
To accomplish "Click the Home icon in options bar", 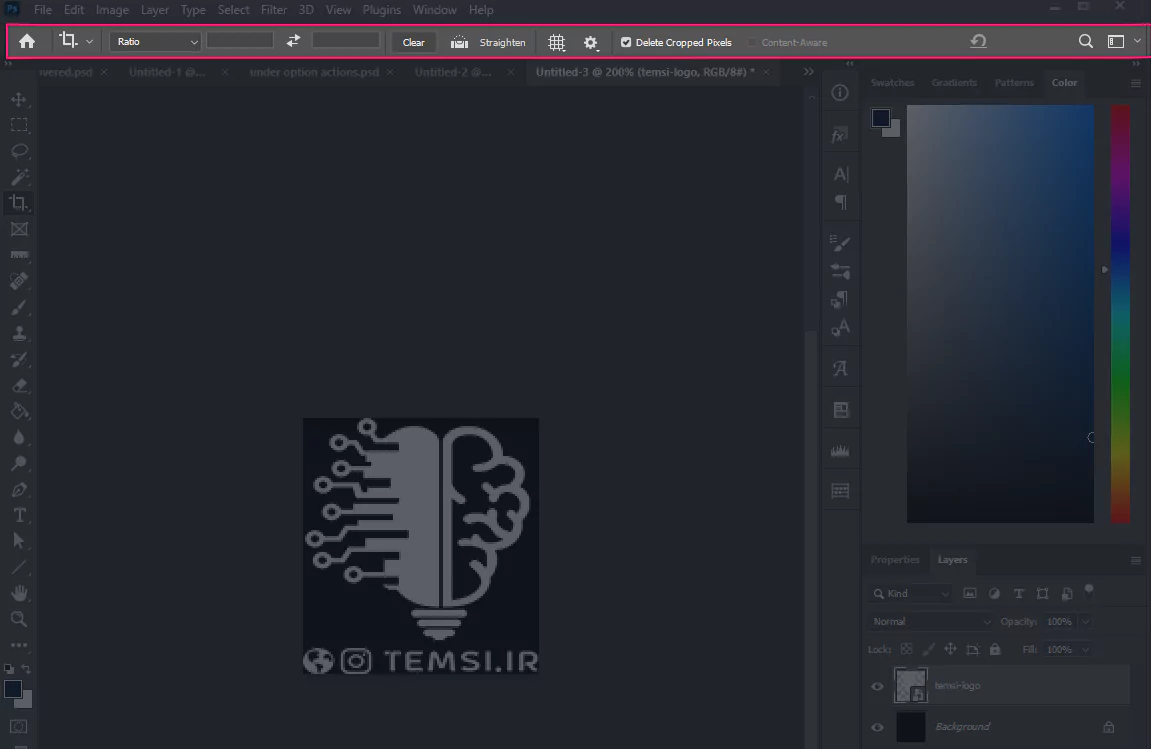I will pos(27,42).
